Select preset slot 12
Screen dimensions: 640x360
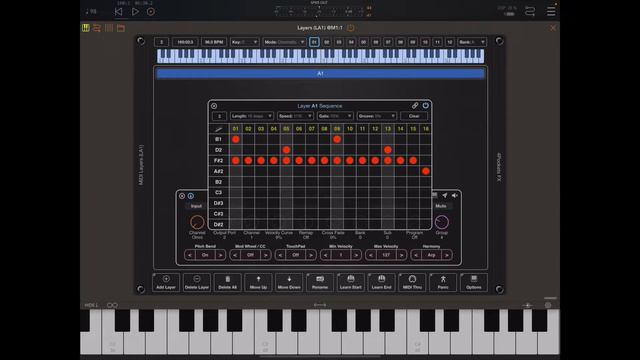449,42
